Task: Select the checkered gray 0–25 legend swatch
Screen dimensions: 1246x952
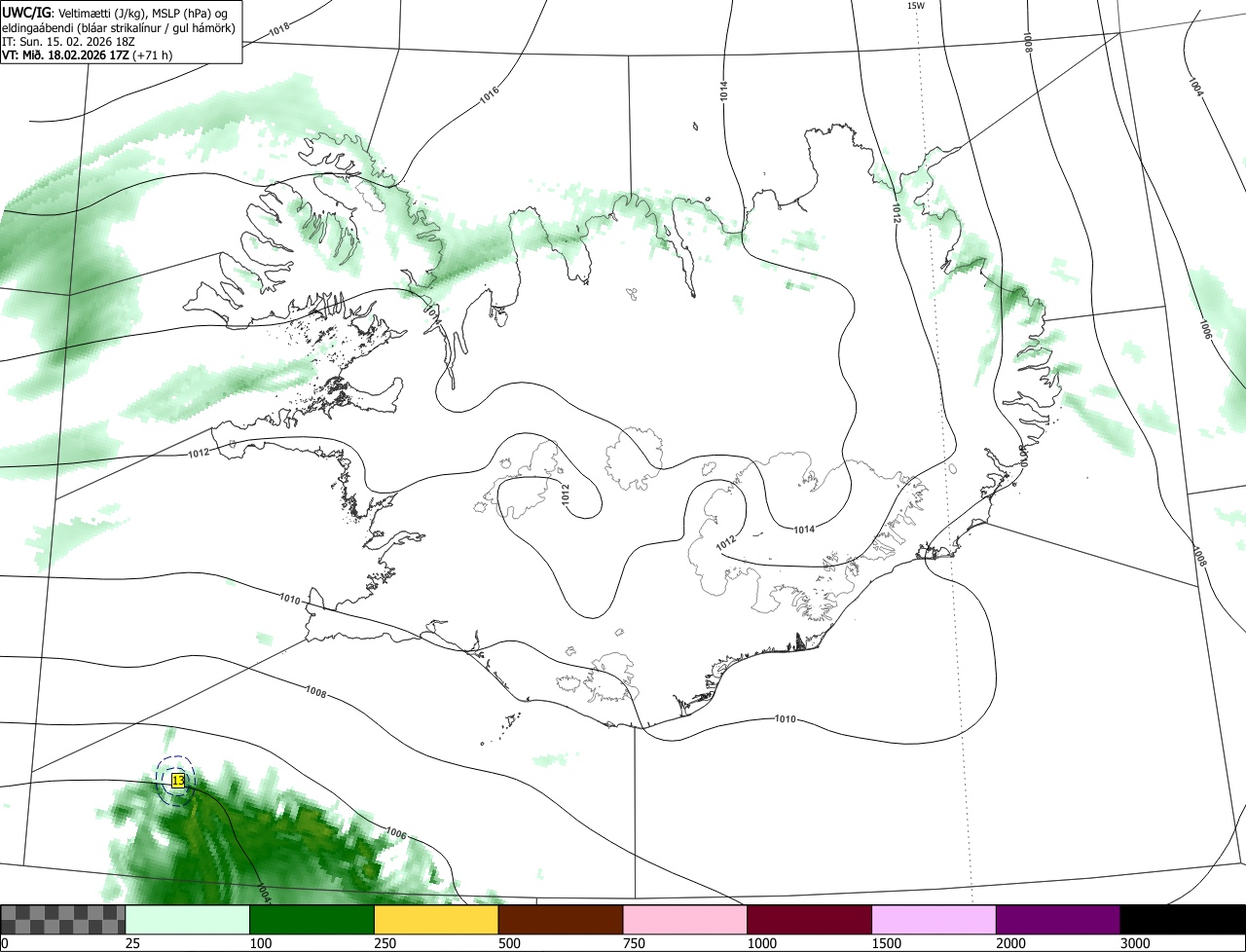Action: click(x=63, y=920)
